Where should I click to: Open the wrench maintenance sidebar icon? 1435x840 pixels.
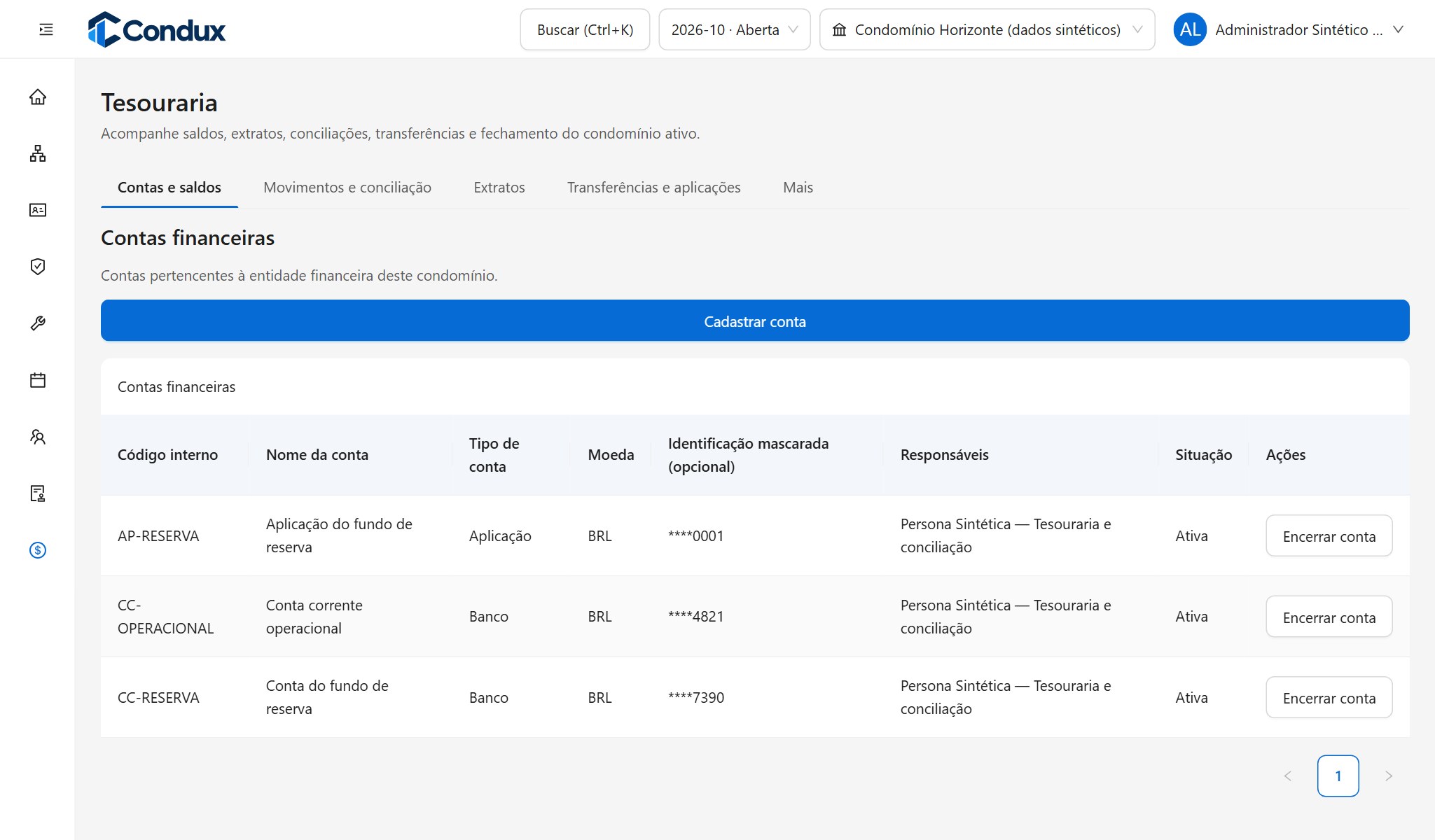click(38, 323)
